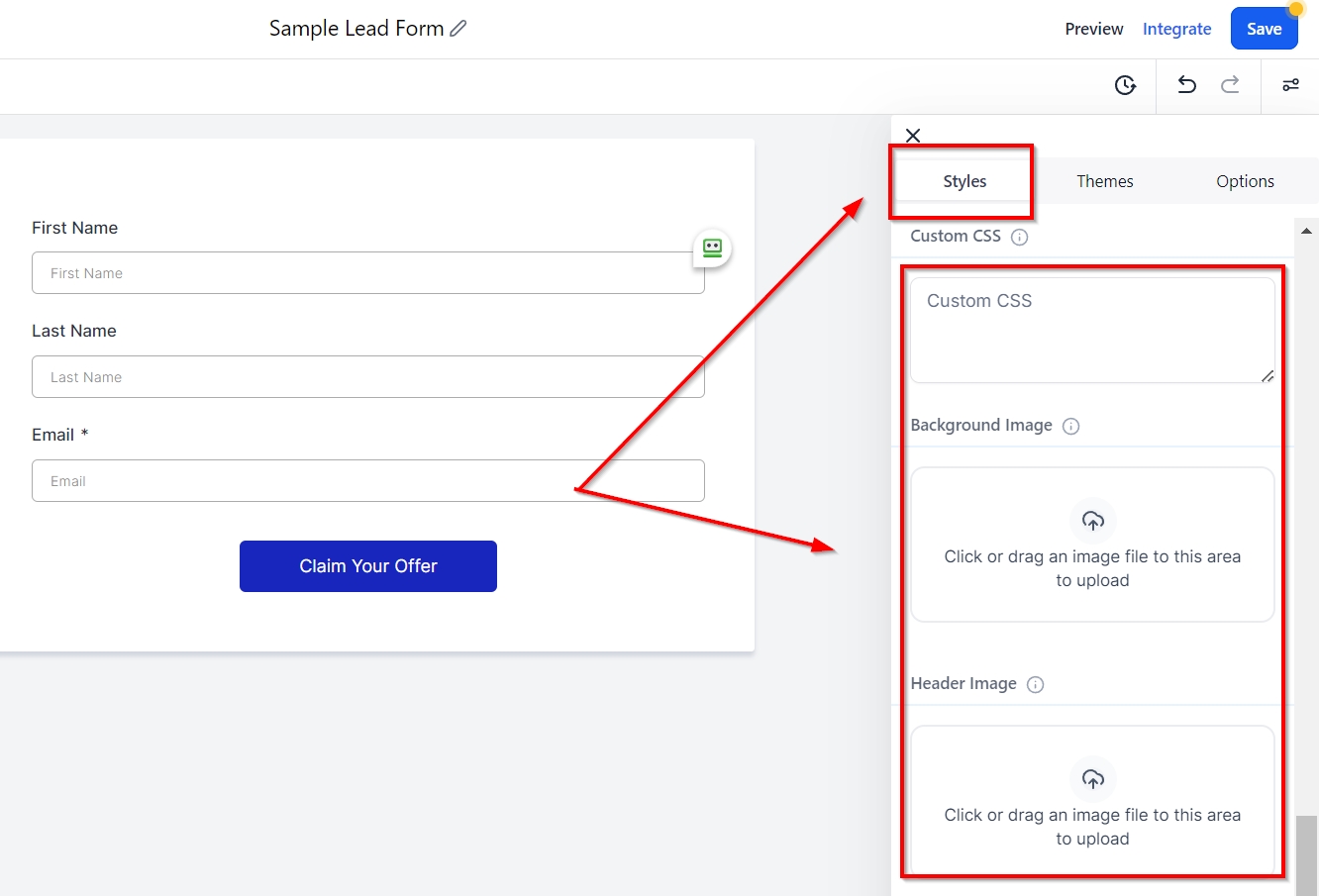
Task: Click the green robot icon on form
Action: (x=712, y=248)
